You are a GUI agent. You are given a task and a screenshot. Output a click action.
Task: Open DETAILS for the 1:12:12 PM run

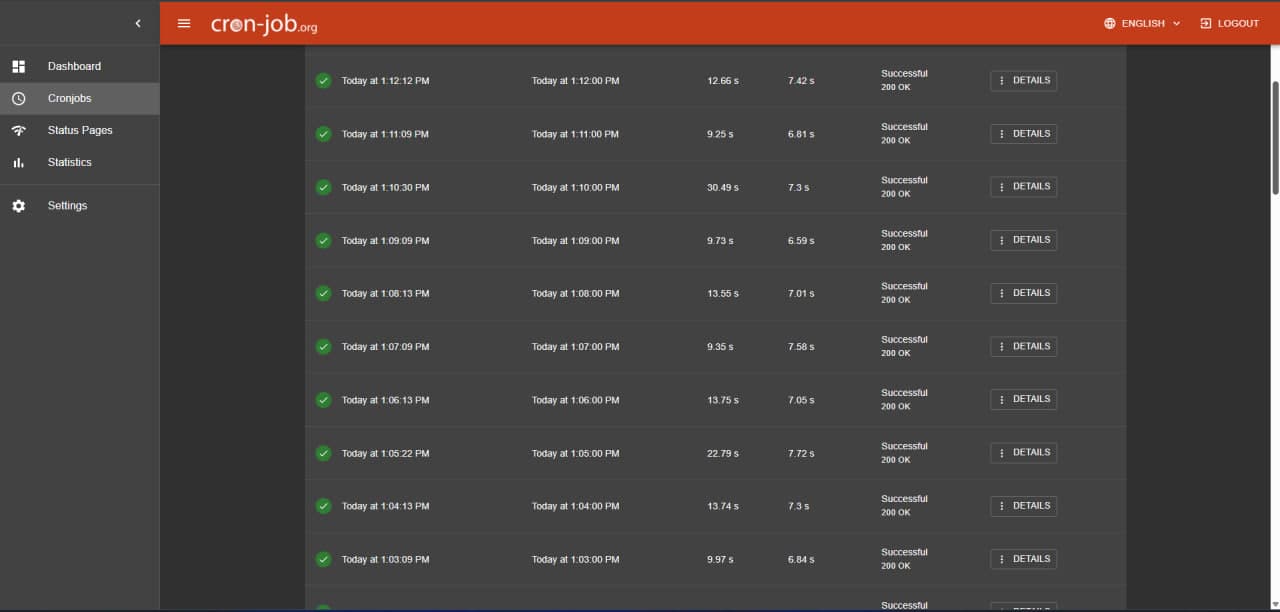pyautogui.click(x=1023, y=80)
